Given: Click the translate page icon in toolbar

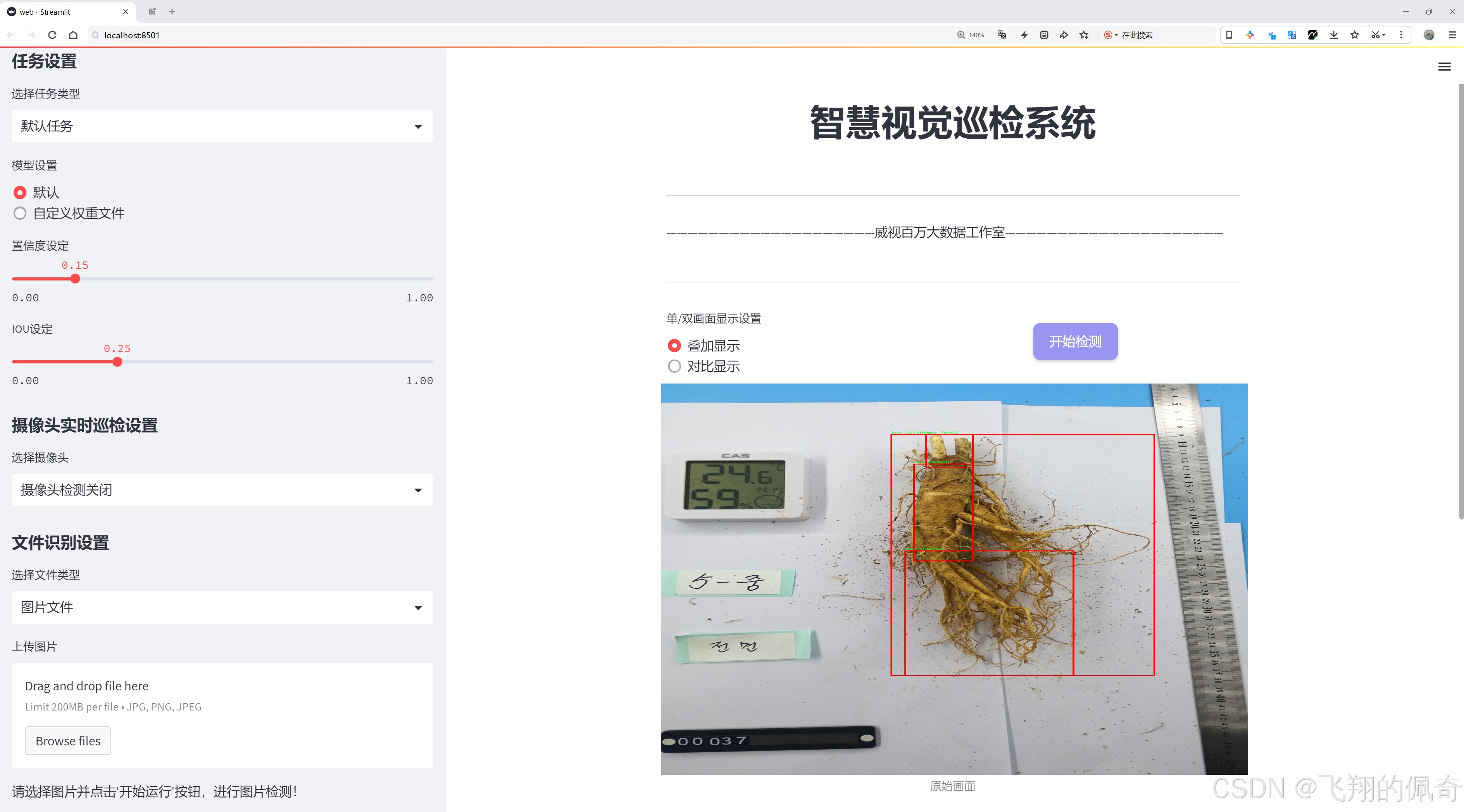Looking at the screenshot, I should coord(1001,34).
